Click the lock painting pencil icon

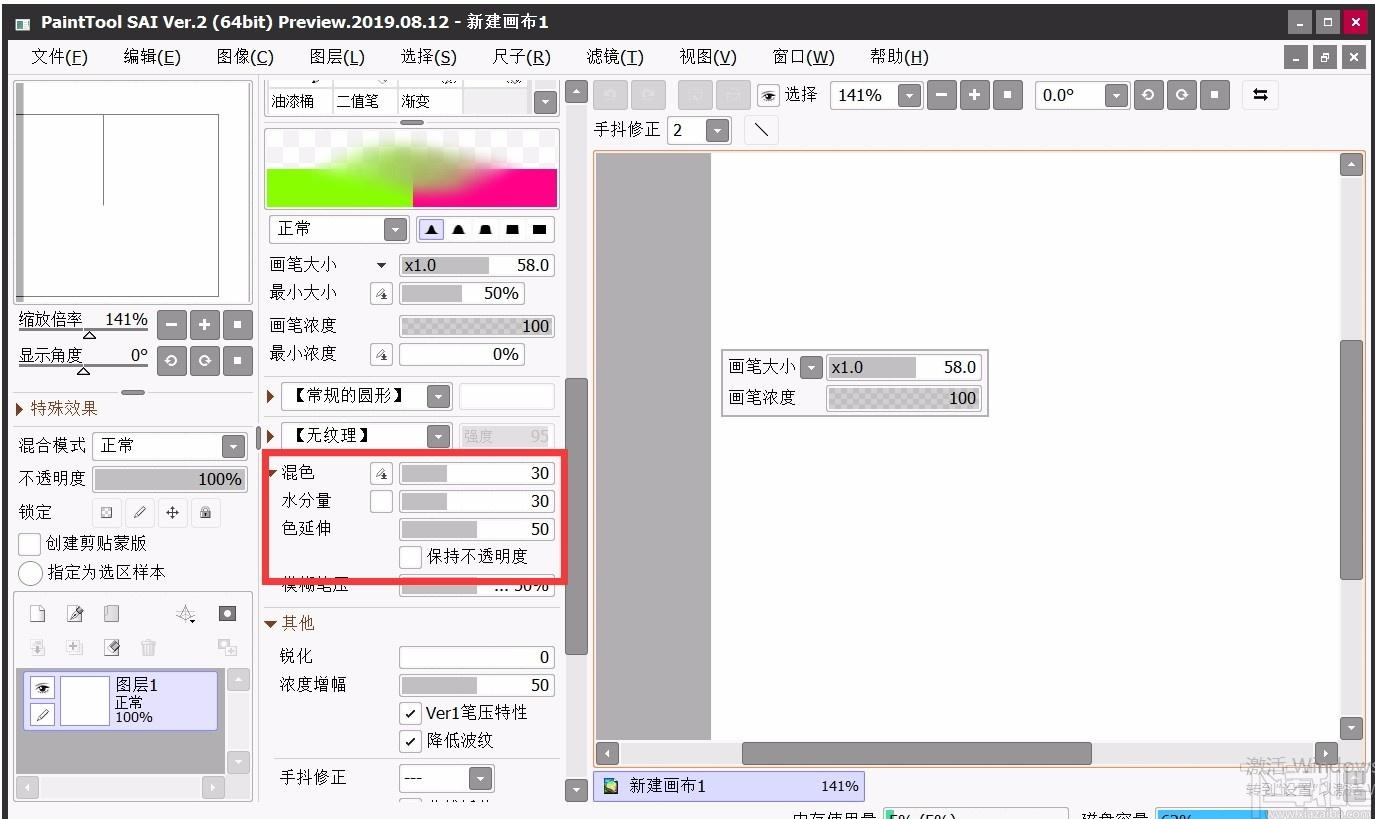[140, 512]
